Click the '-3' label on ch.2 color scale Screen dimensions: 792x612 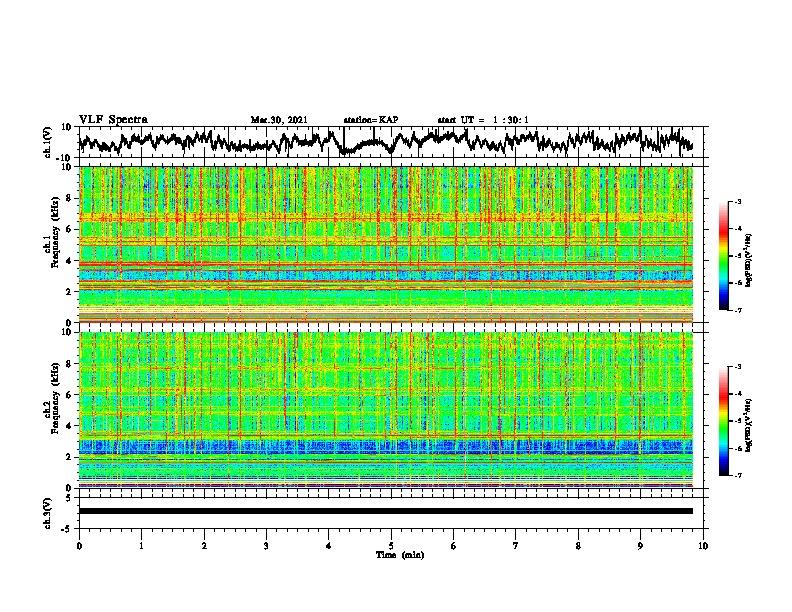click(737, 367)
